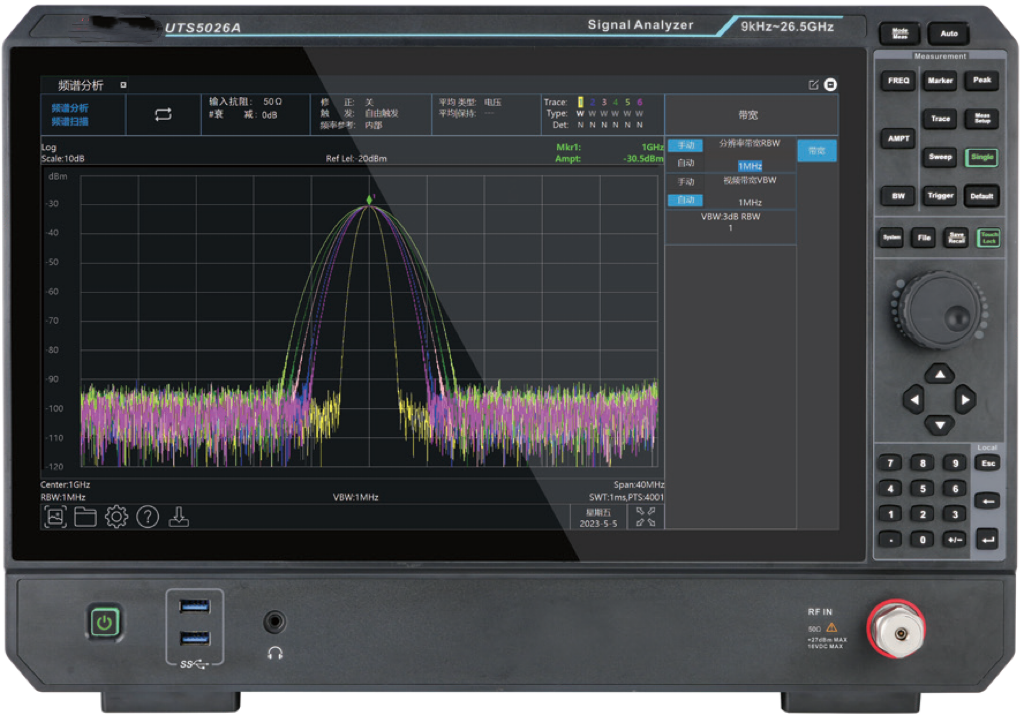Click the RBW 1MHz value field
Viewport: 1024px width, 719px height.
750,165
